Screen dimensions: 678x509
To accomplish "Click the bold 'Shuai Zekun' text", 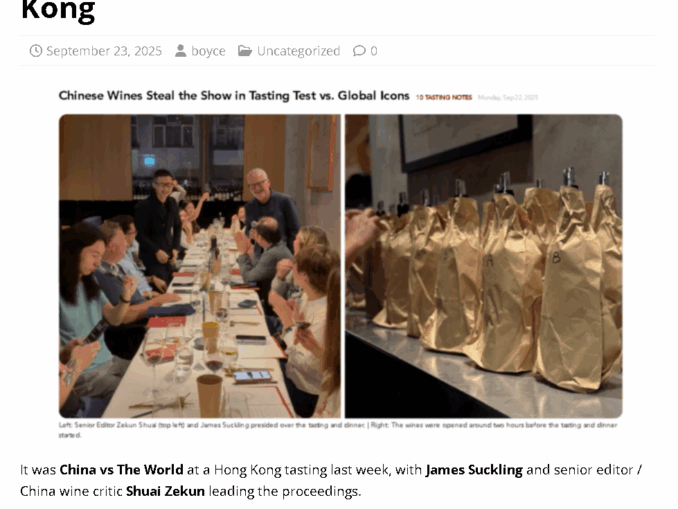I will (x=165, y=491).
